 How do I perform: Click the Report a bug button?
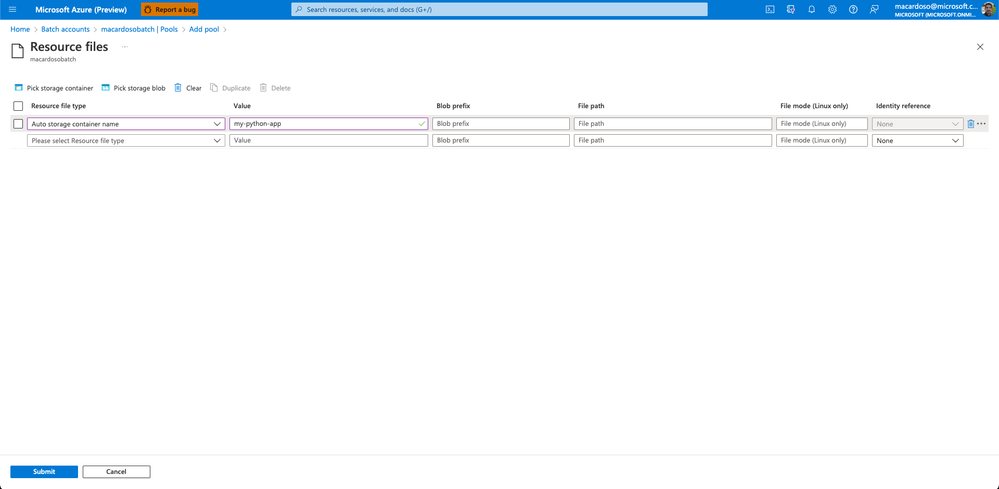(169, 10)
